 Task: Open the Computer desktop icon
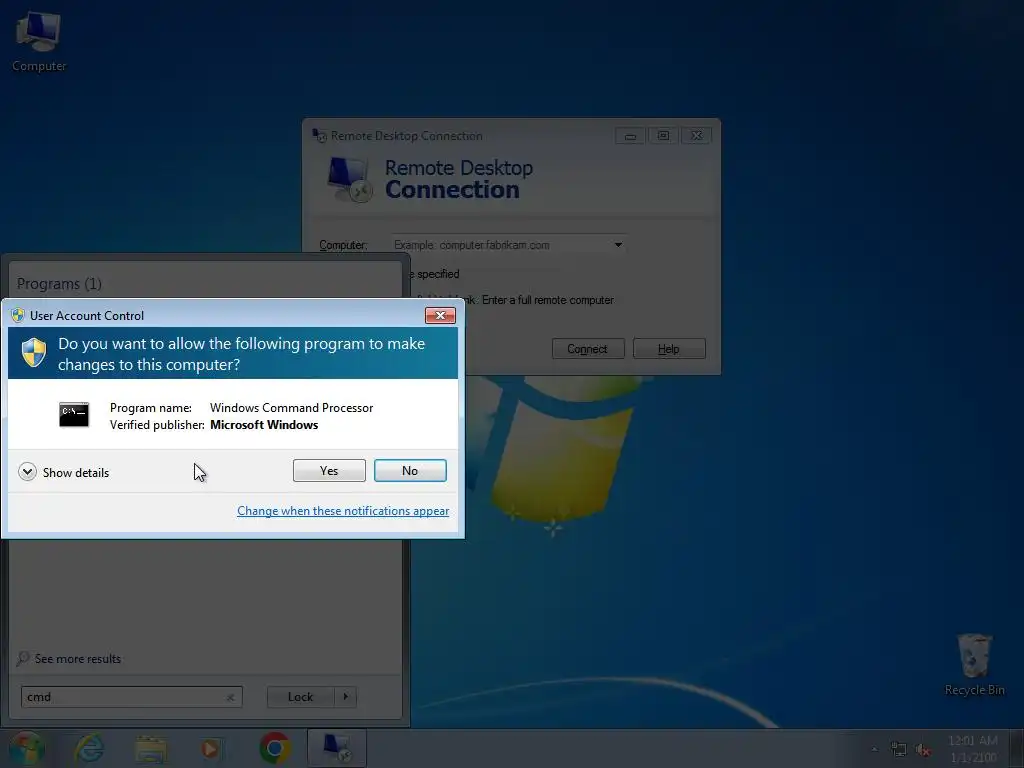pos(39,42)
